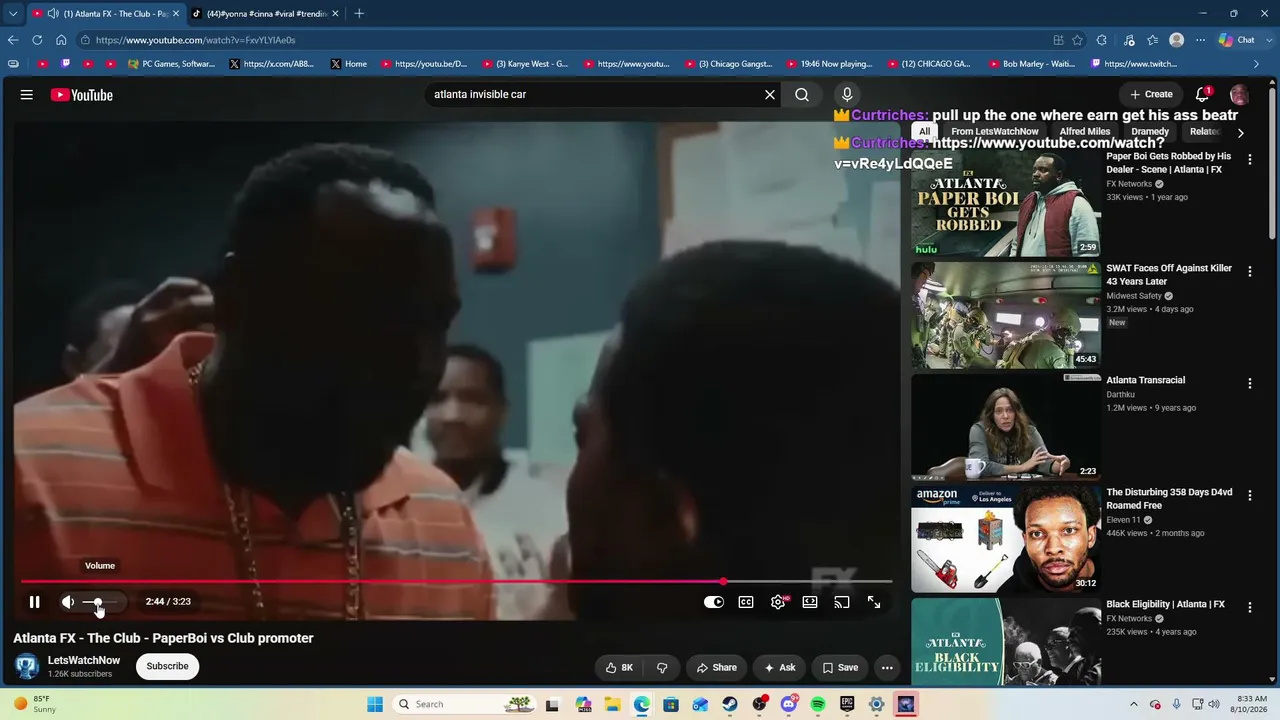Open Atlanta Transracial video title

click(1146, 380)
